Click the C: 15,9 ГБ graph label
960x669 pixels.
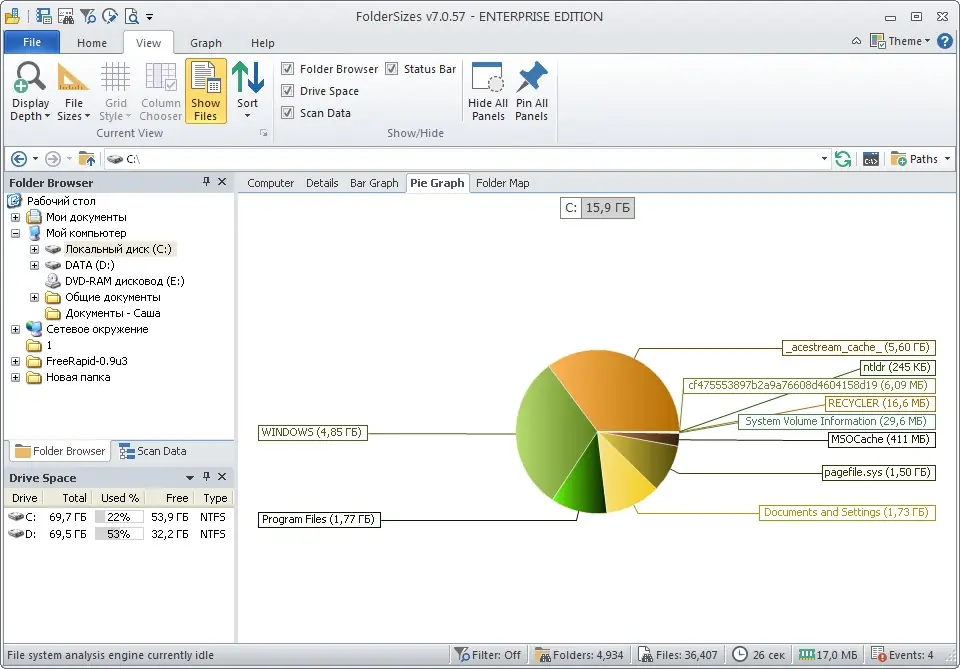tap(597, 207)
